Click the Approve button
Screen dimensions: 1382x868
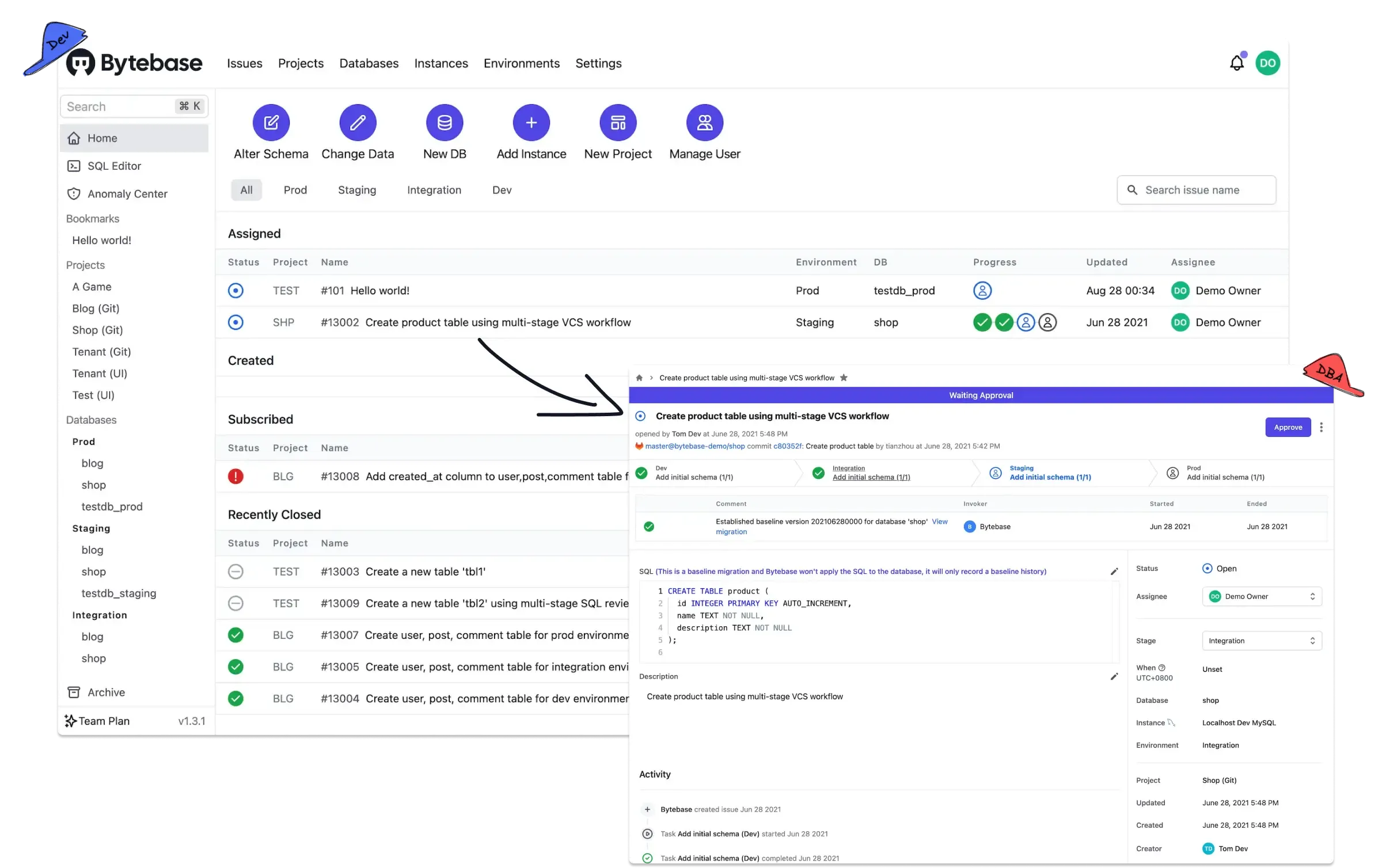1288,427
